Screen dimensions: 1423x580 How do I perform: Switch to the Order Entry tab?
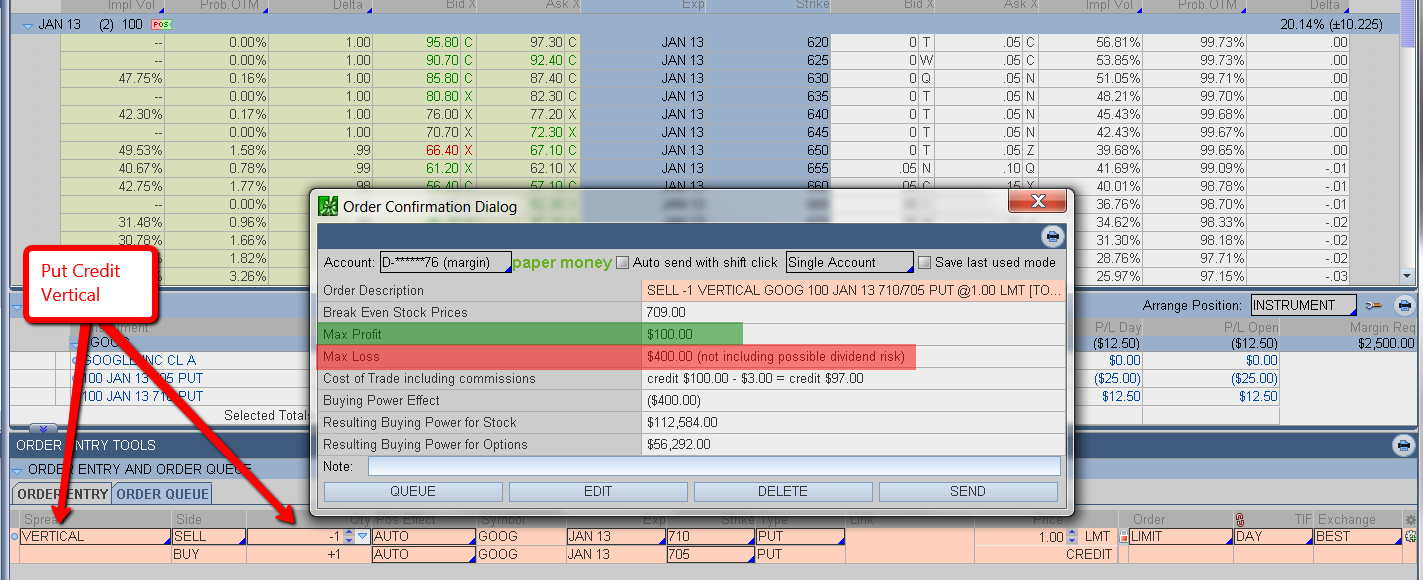pos(62,494)
